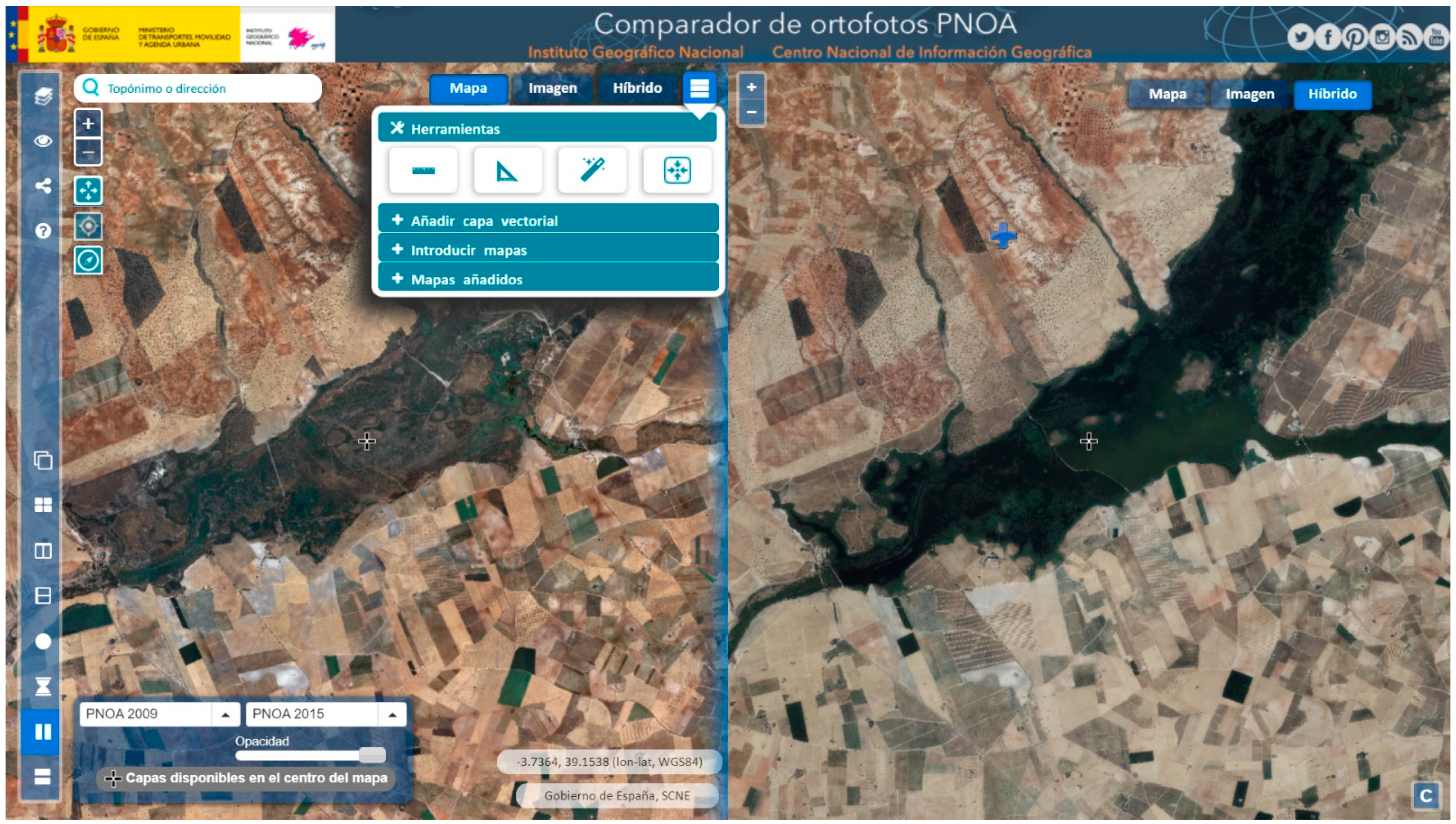Select the ruler distance measurement tool
1456x824 pixels.
423,170
